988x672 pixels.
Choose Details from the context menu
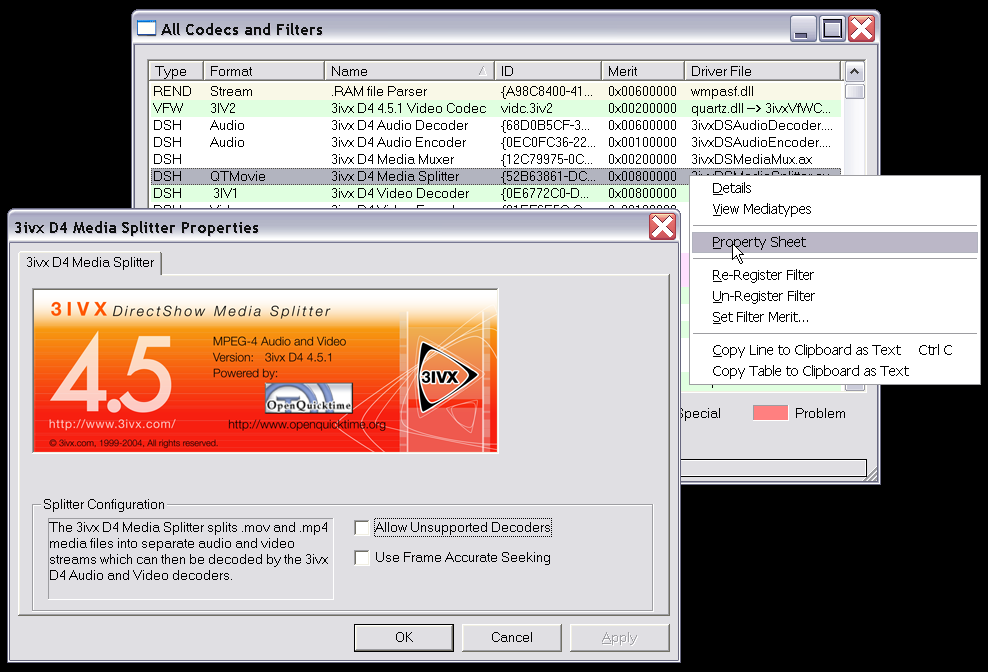coord(835,188)
